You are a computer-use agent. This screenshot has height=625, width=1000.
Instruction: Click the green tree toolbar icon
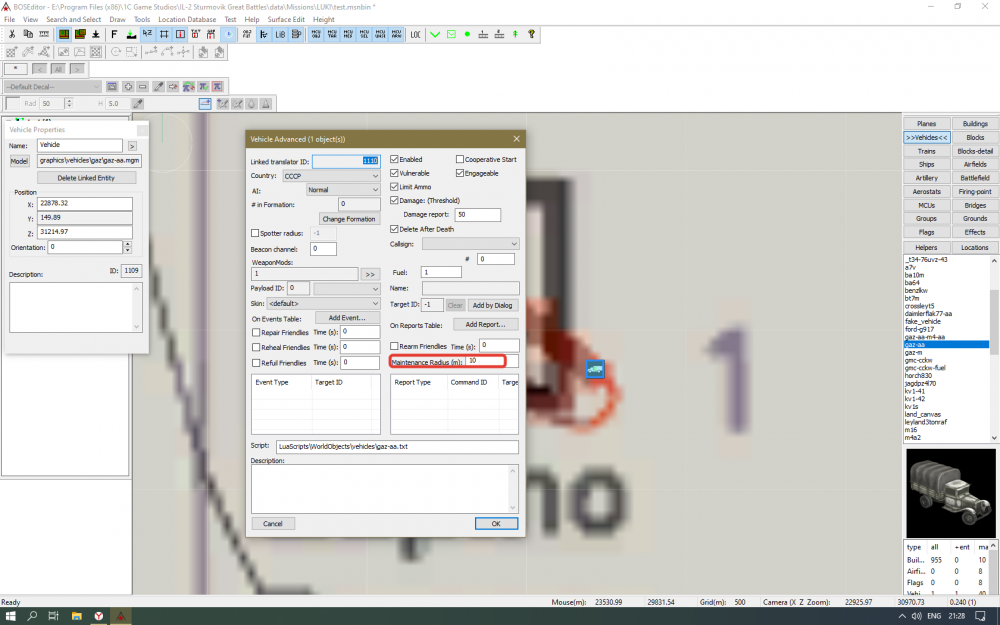(515, 34)
